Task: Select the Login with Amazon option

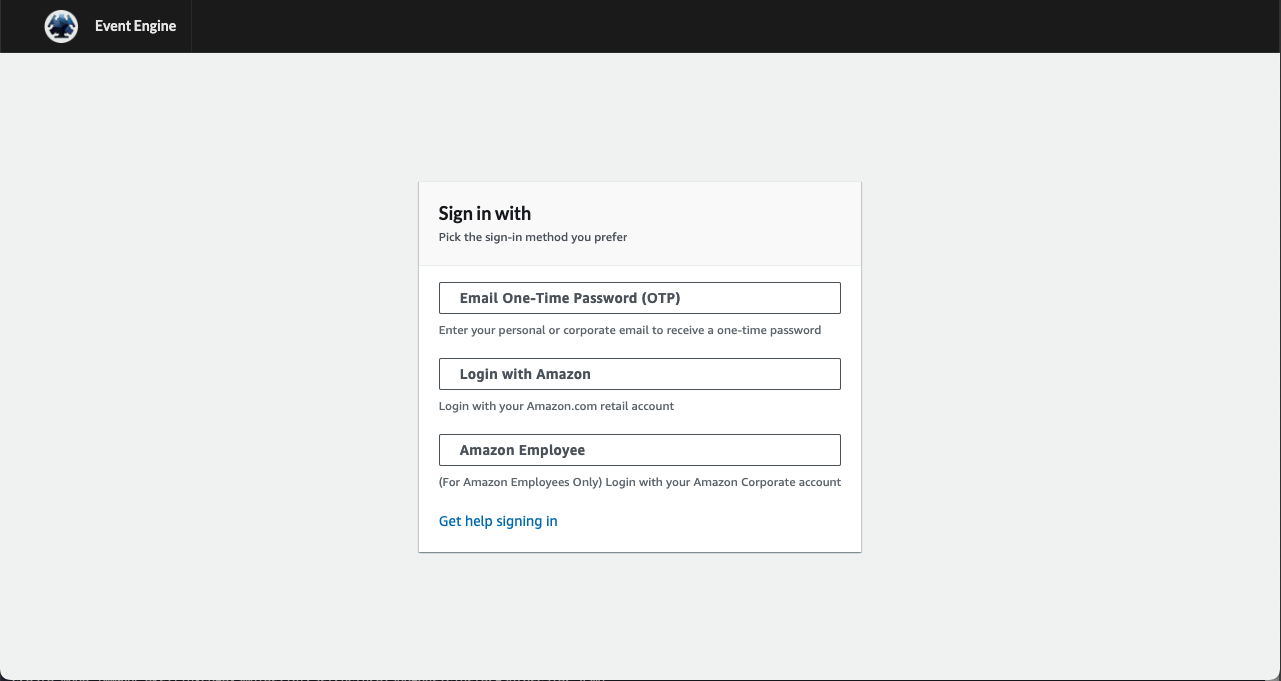Action: point(639,374)
